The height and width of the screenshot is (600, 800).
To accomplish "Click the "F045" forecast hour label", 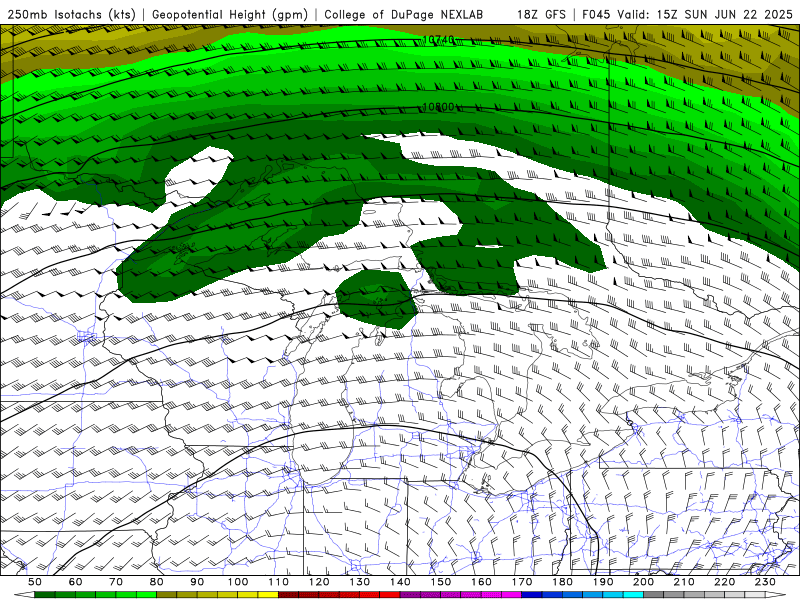I will pos(597,14).
